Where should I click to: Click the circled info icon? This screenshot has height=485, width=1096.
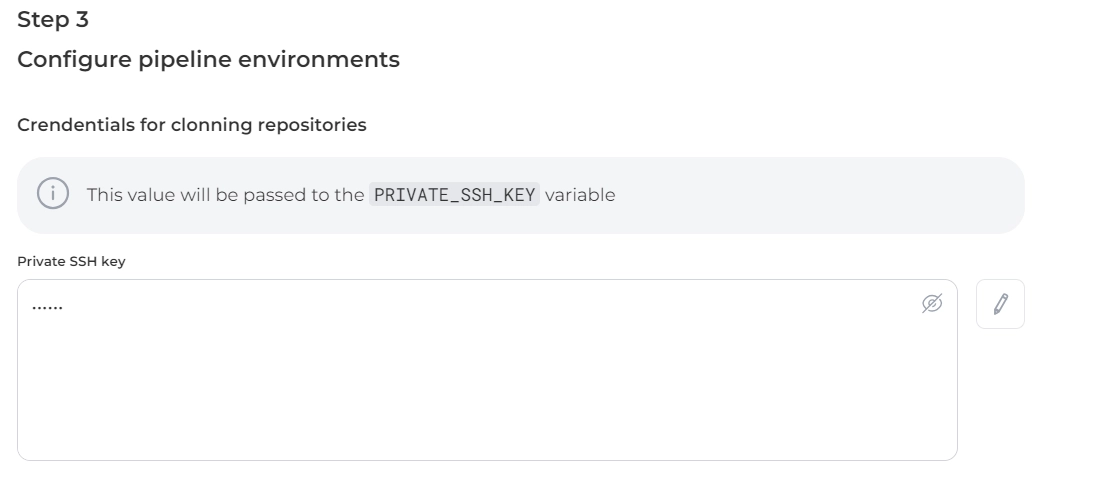(52, 194)
